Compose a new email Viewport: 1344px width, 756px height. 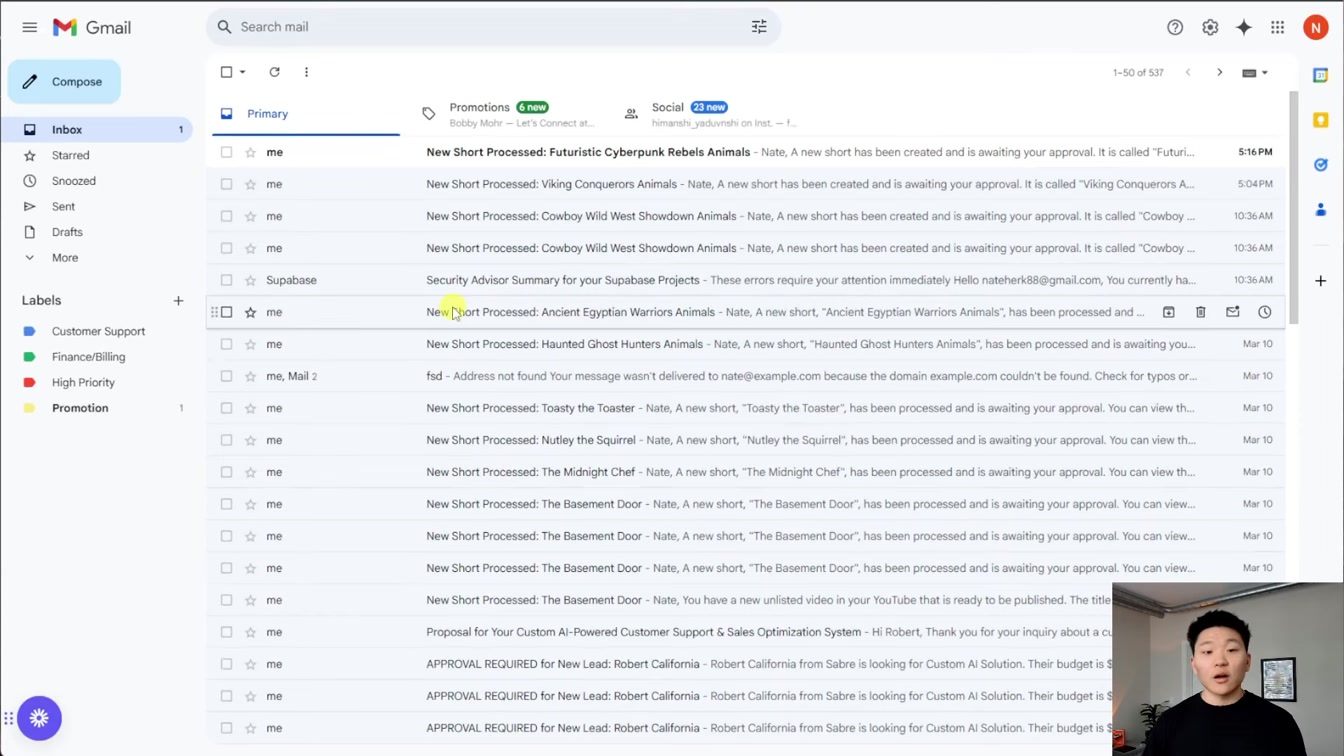click(x=64, y=82)
